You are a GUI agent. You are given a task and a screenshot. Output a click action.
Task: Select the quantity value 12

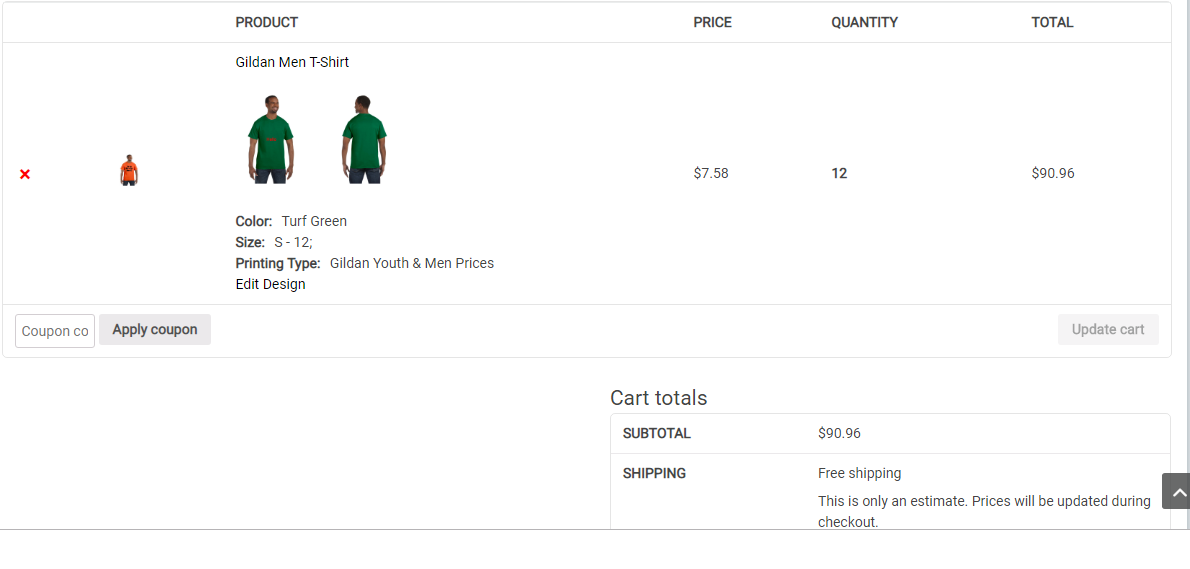[839, 173]
